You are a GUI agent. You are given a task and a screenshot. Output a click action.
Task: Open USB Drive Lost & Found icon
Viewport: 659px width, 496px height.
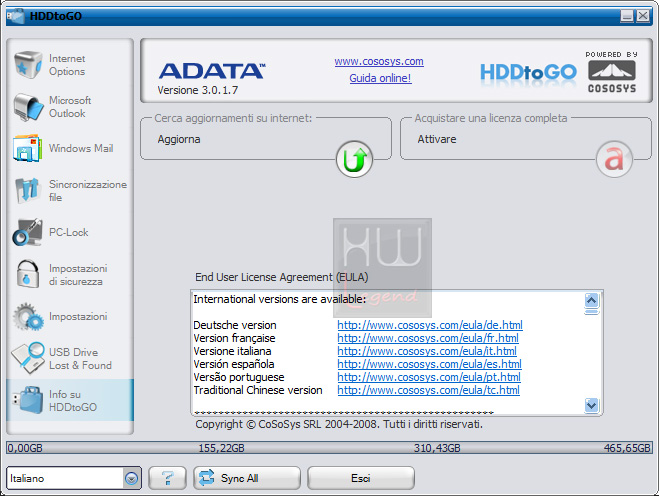(x=28, y=358)
